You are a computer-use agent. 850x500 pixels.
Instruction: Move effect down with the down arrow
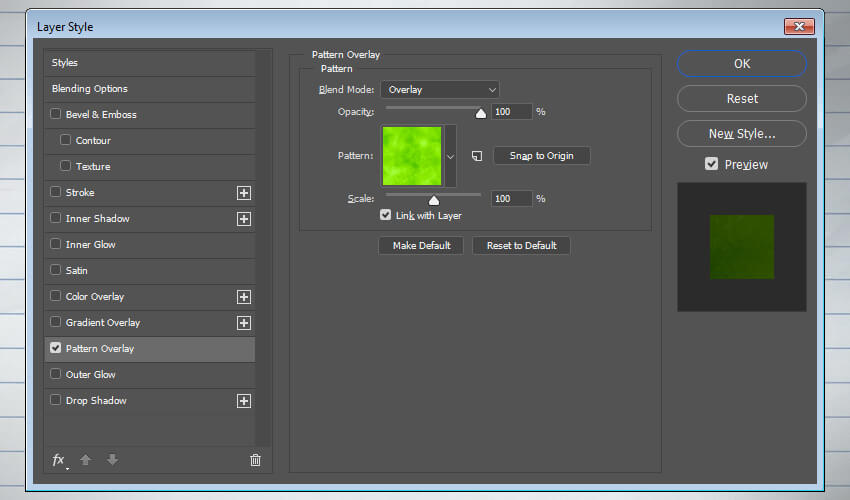coord(112,460)
